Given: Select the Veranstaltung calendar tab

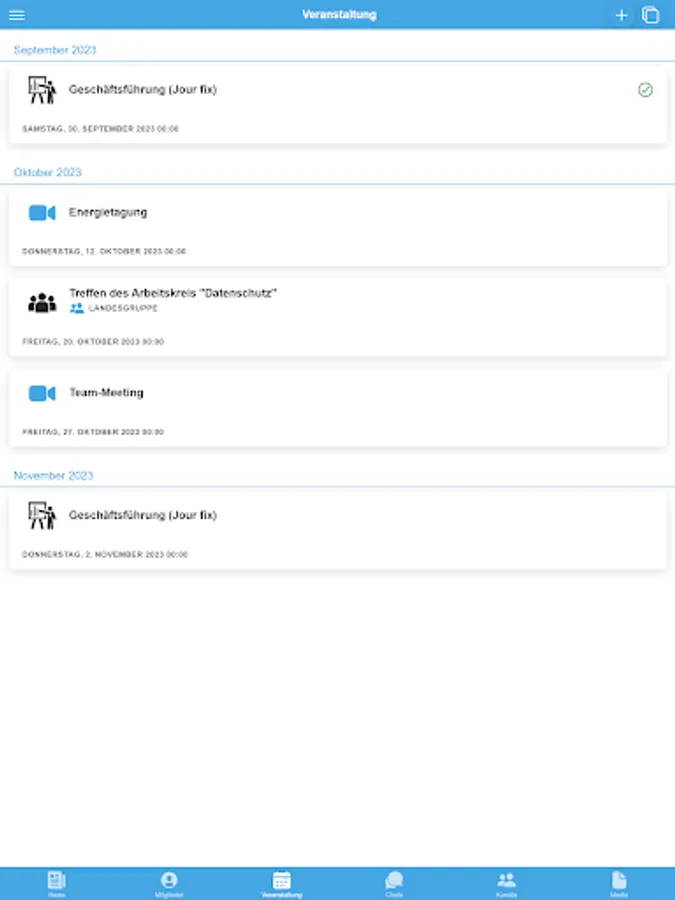Looking at the screenshot, I should click(x=281, y=884).
